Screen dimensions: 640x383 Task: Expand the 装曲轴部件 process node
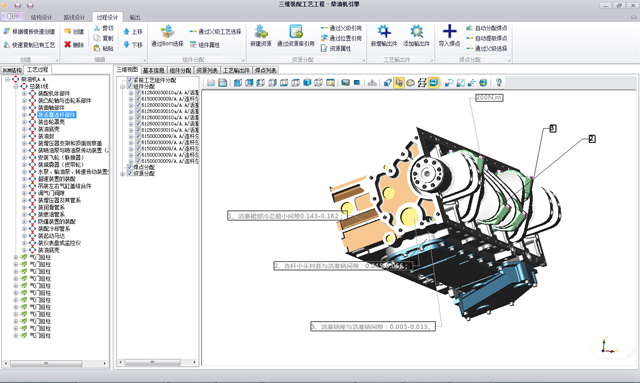click(24, 108)
